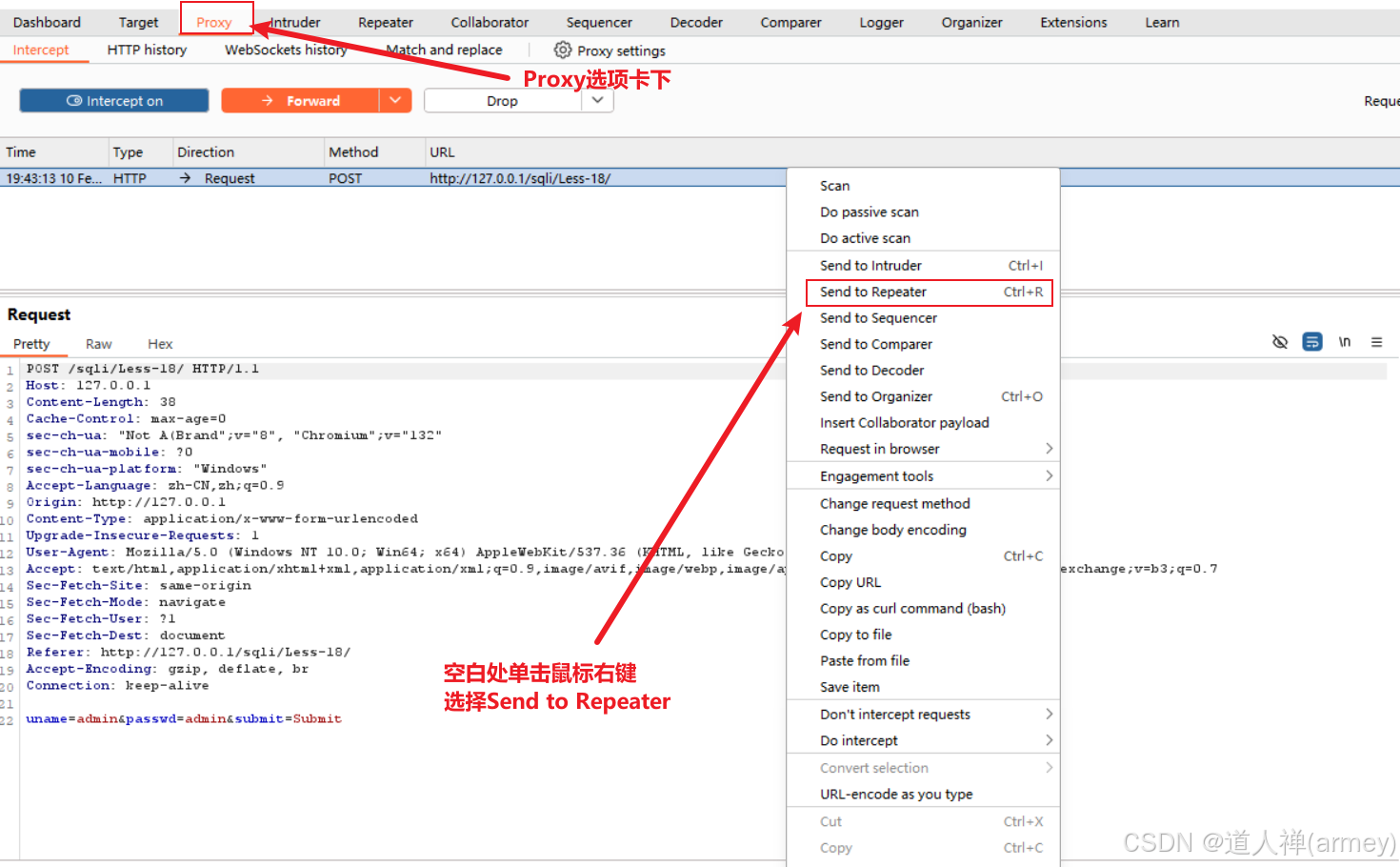Image resolution: width=1400 pixels, height=867 pixels.
Task: Sort table by Direction column header
Action: (x=248, y=151)
